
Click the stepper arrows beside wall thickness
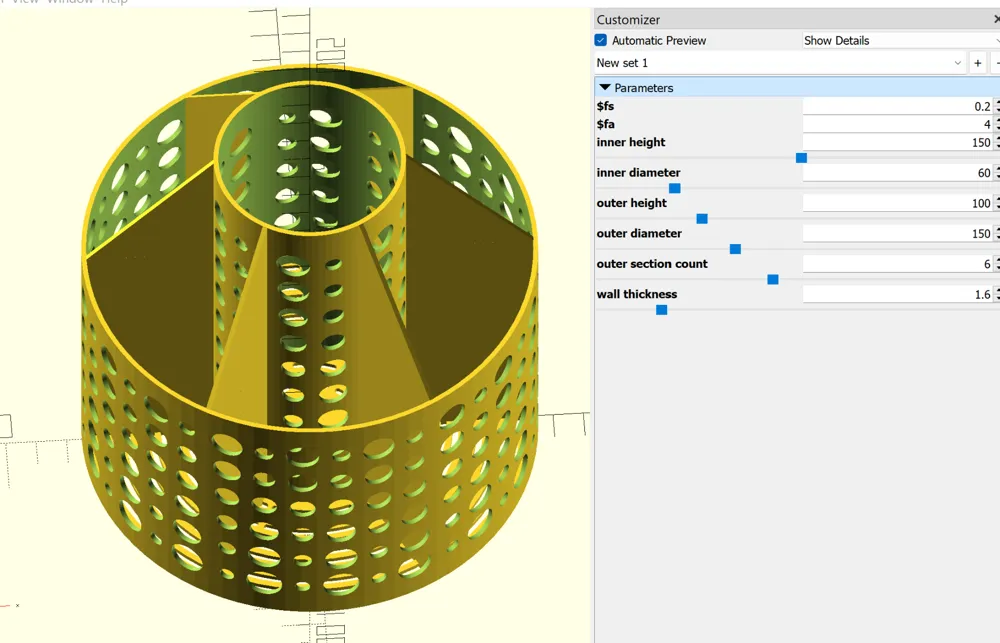(x=996, y=294)
